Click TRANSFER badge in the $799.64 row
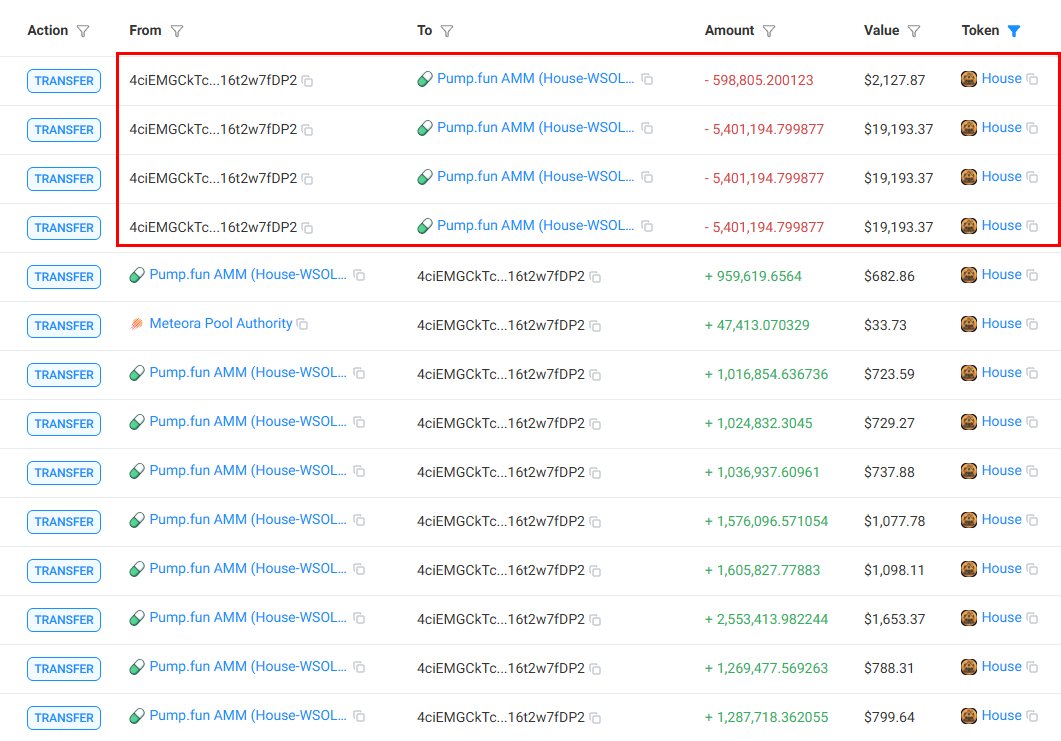Image resolution: width=1061 pixels, height=741 pixels. pos(64,718)
